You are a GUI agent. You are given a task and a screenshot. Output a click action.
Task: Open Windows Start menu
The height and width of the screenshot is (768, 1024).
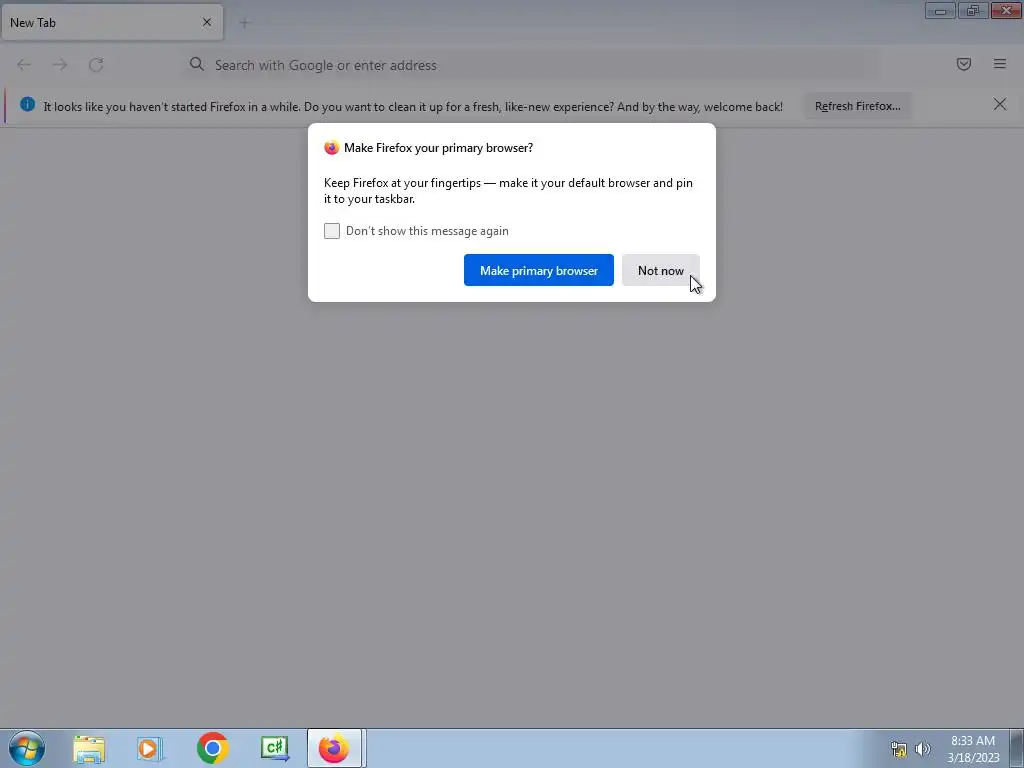[27, 748]
